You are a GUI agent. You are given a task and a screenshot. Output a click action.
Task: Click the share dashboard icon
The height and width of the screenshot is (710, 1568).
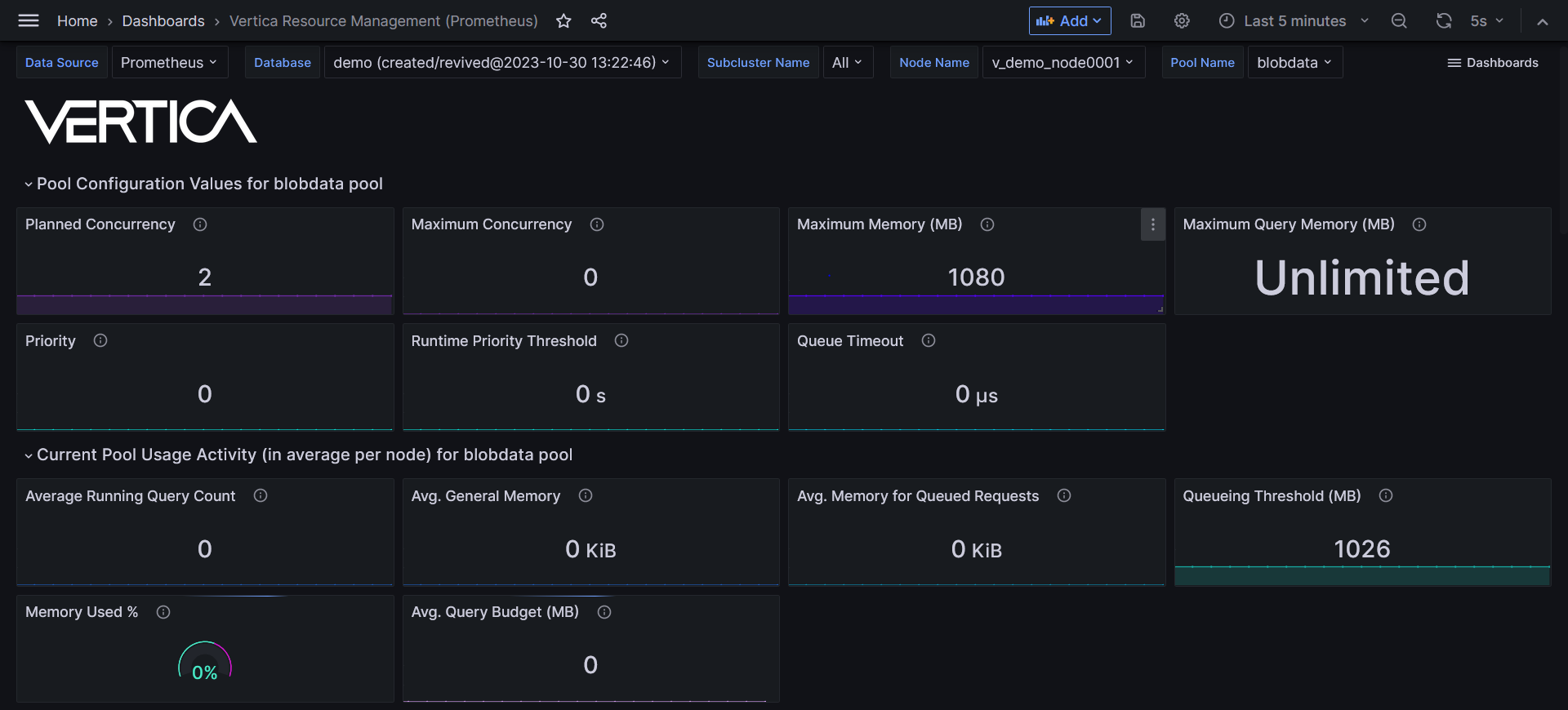click(599, 21)
